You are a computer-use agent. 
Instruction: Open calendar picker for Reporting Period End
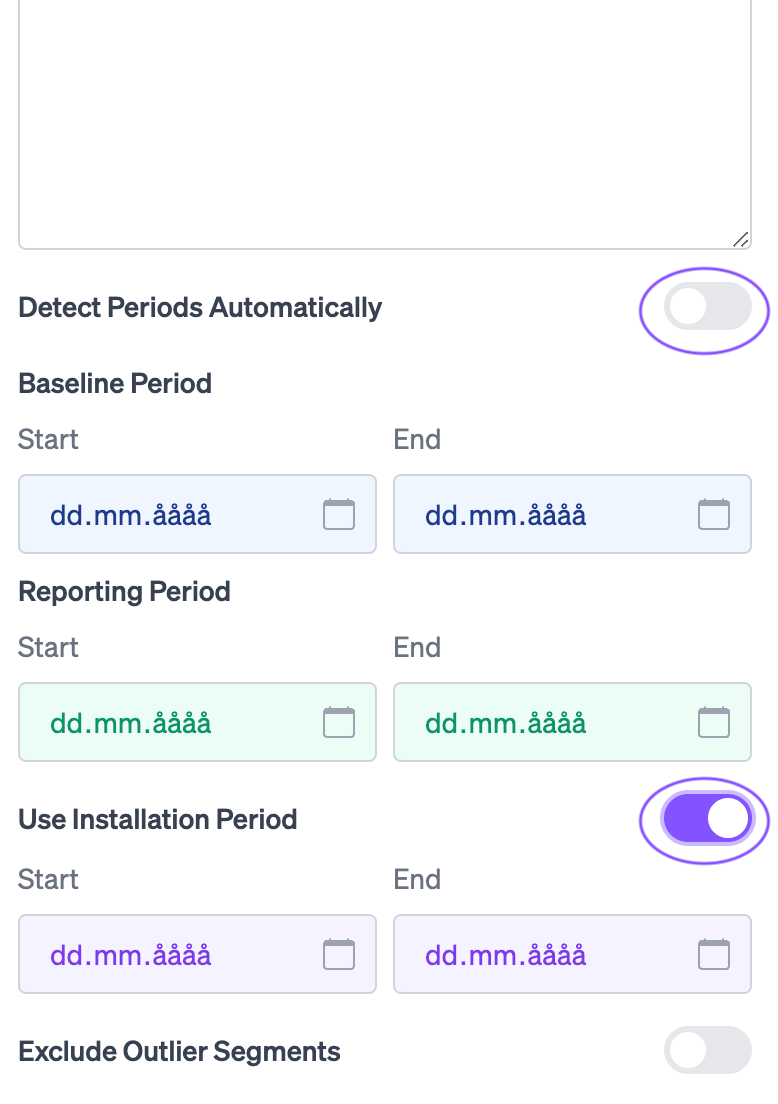(x=713, y=722)
